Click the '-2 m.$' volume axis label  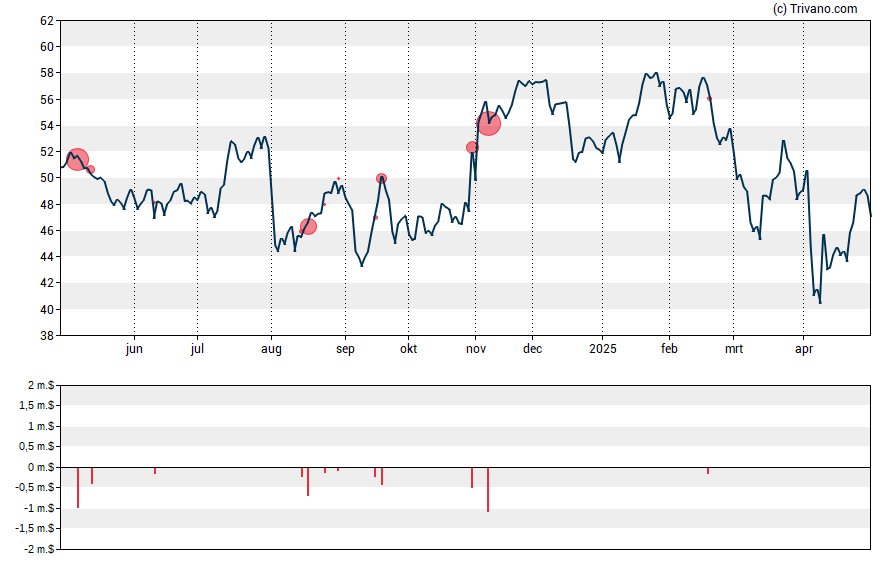click(39, 549)
